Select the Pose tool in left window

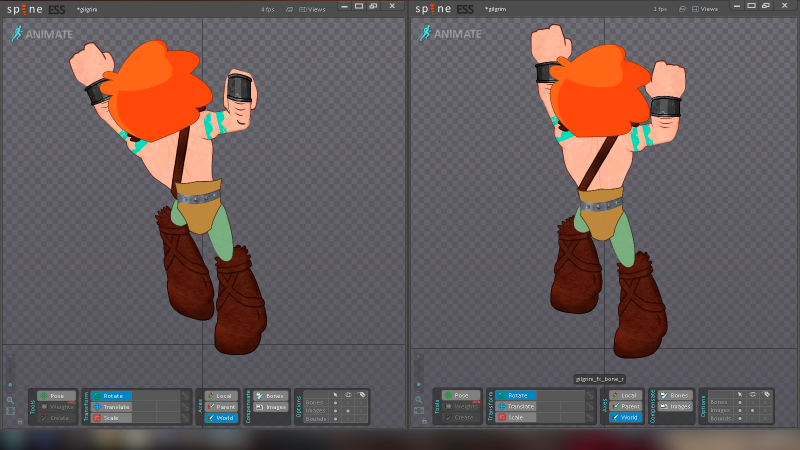click(57, 395)
